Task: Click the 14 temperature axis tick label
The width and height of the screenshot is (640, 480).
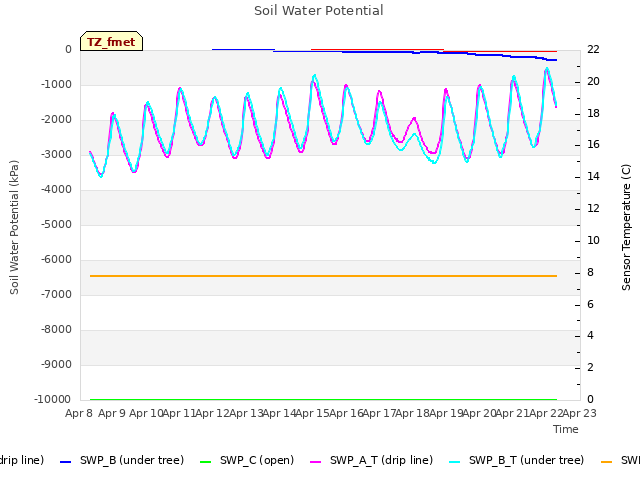Action: coord(593,176)
